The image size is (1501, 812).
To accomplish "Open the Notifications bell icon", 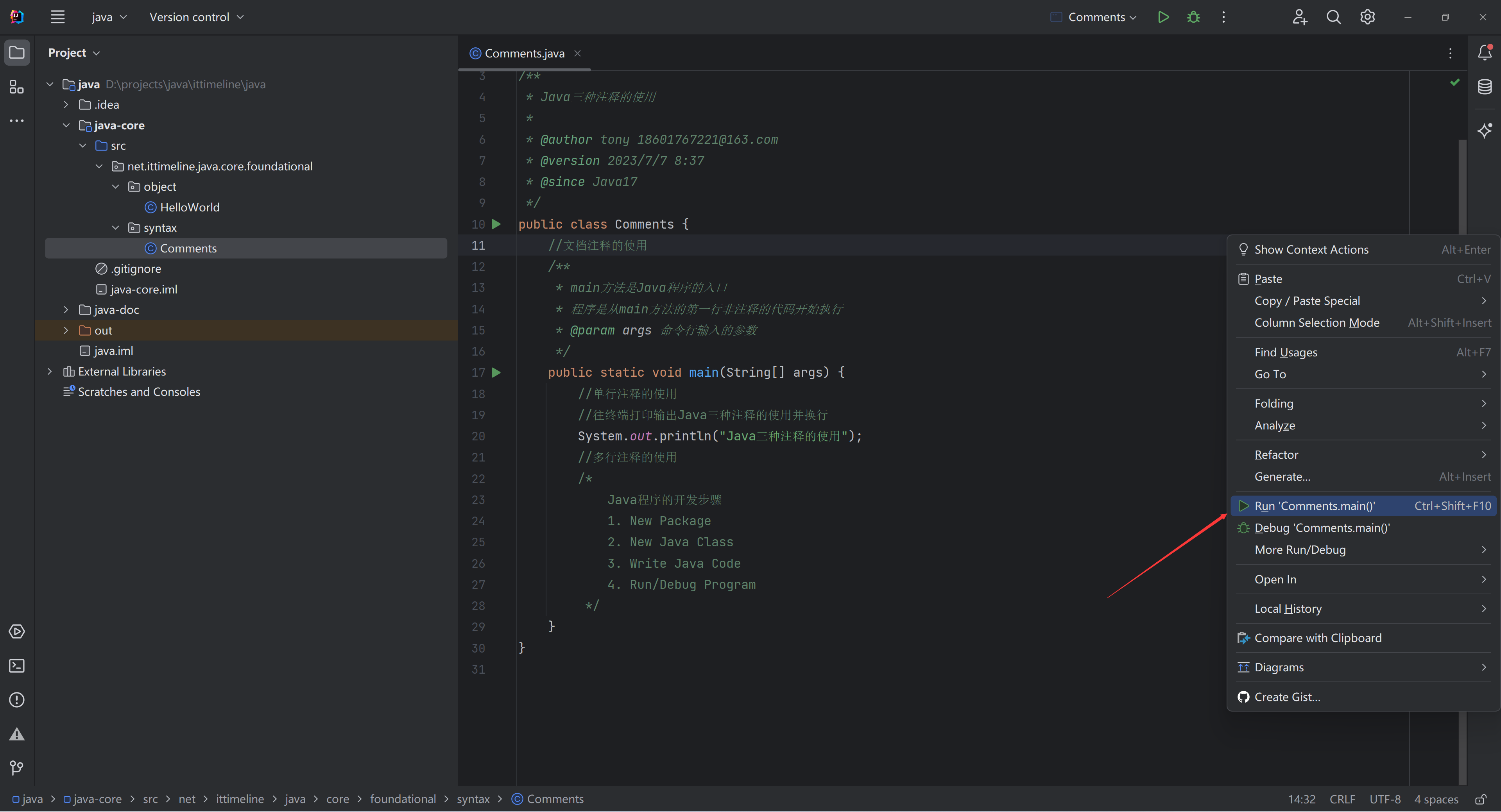I will pyautogui.click(x=1484, y=52).
